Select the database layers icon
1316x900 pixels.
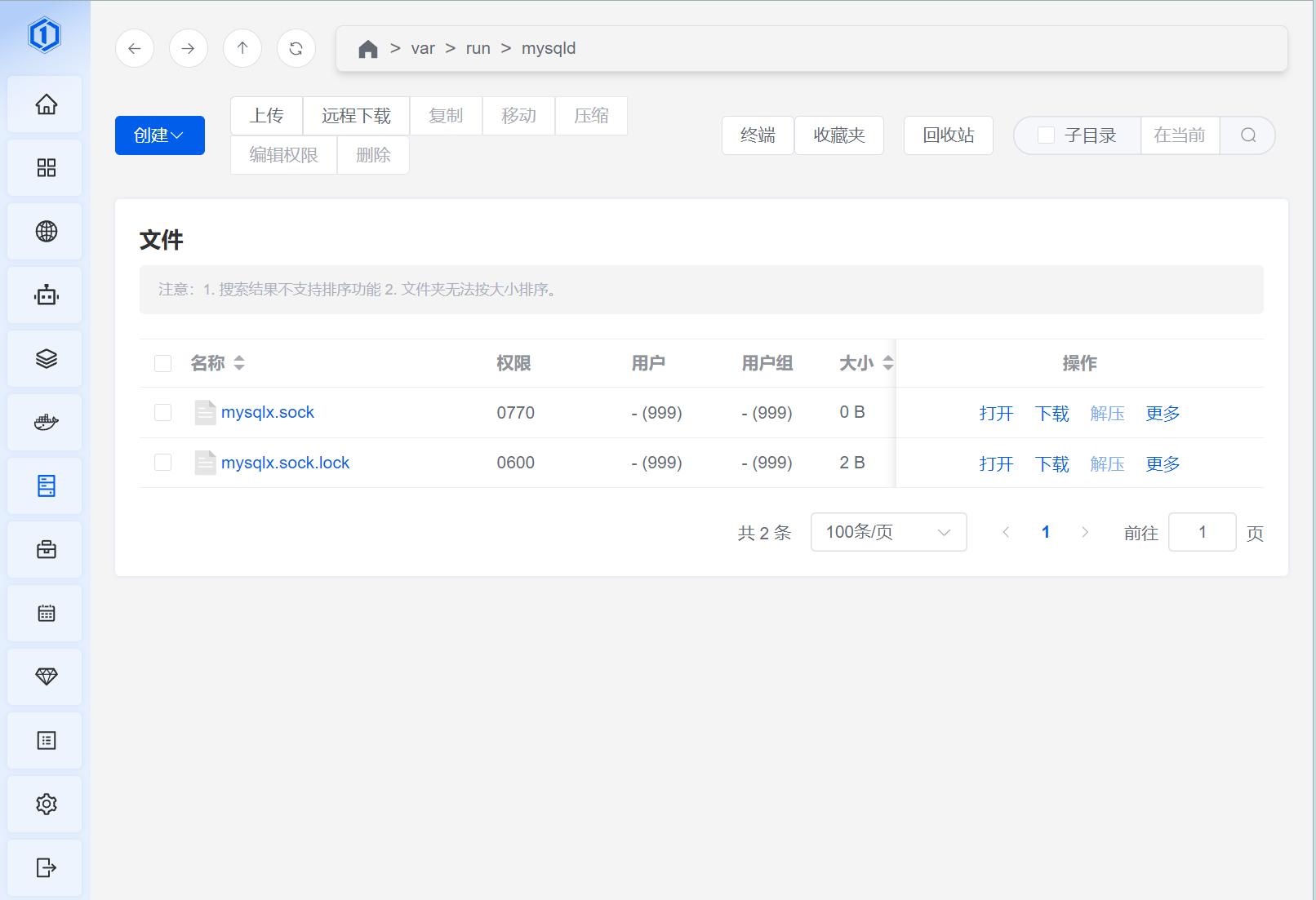click(45, 358)
